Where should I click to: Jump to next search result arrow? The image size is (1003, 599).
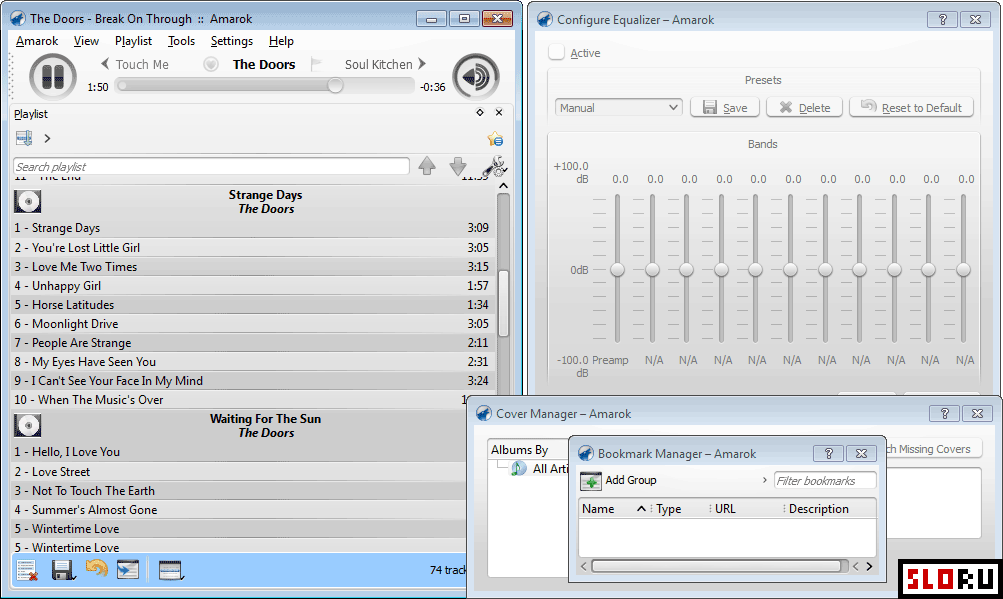458,166
